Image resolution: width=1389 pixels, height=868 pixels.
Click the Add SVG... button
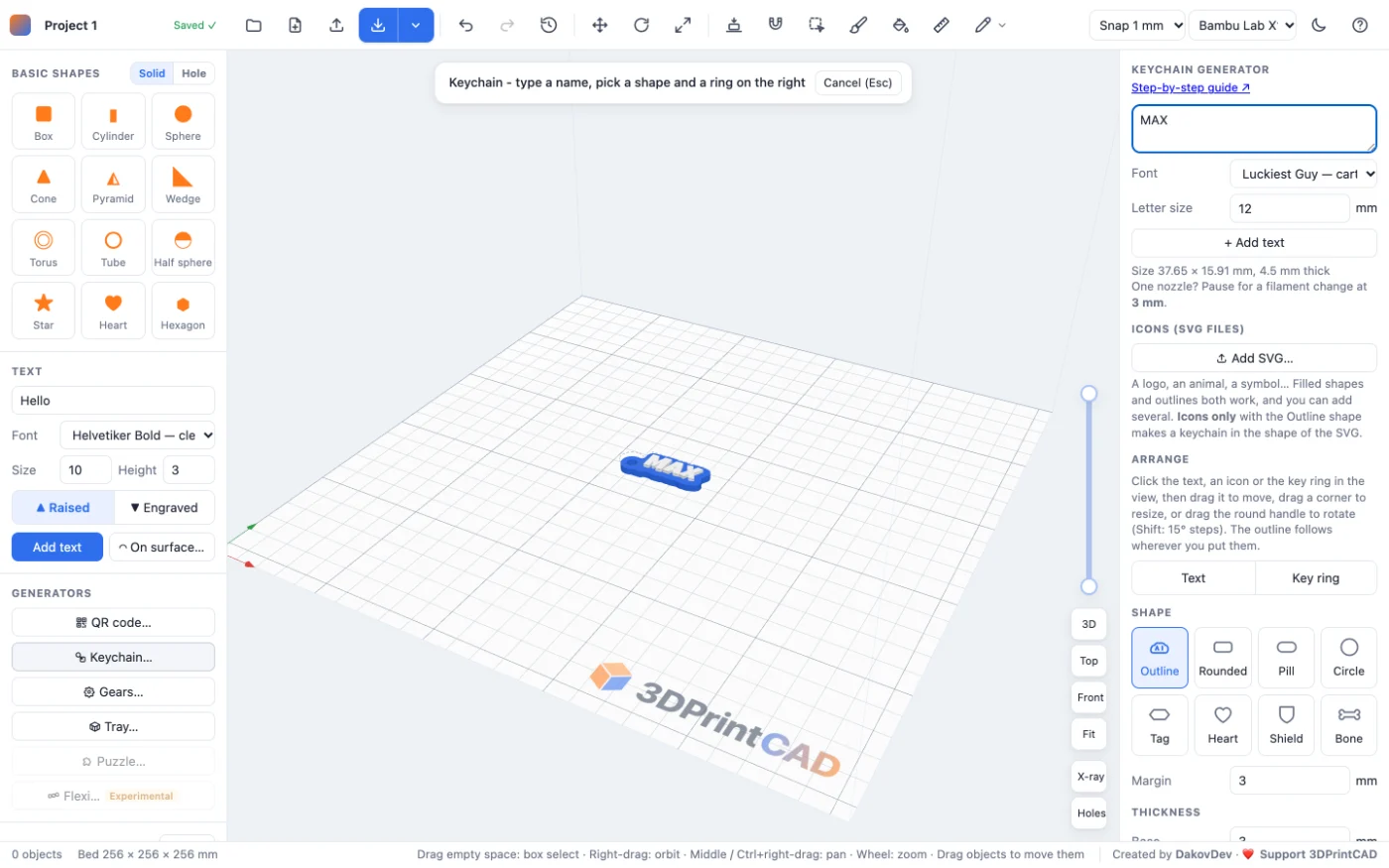1254,358
